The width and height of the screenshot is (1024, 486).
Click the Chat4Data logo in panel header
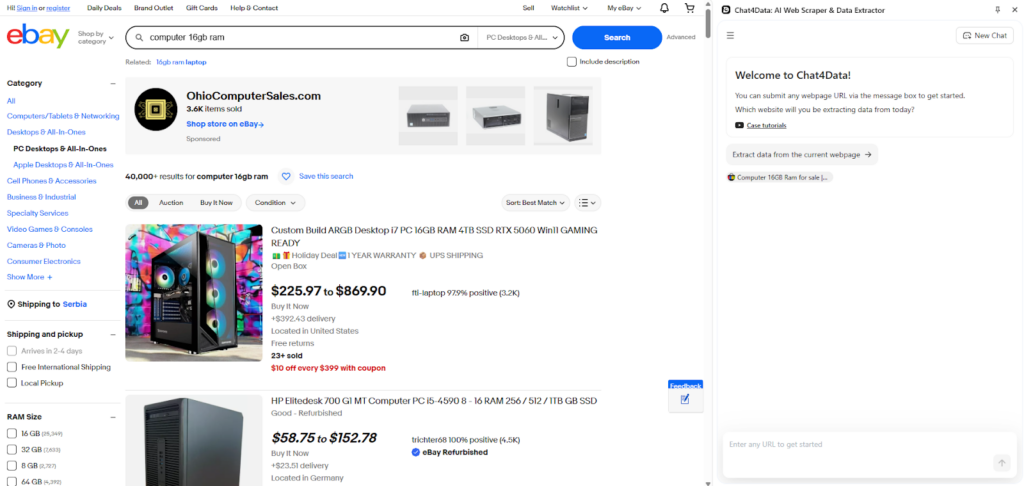pyautogui.click(x=726, y=10)
